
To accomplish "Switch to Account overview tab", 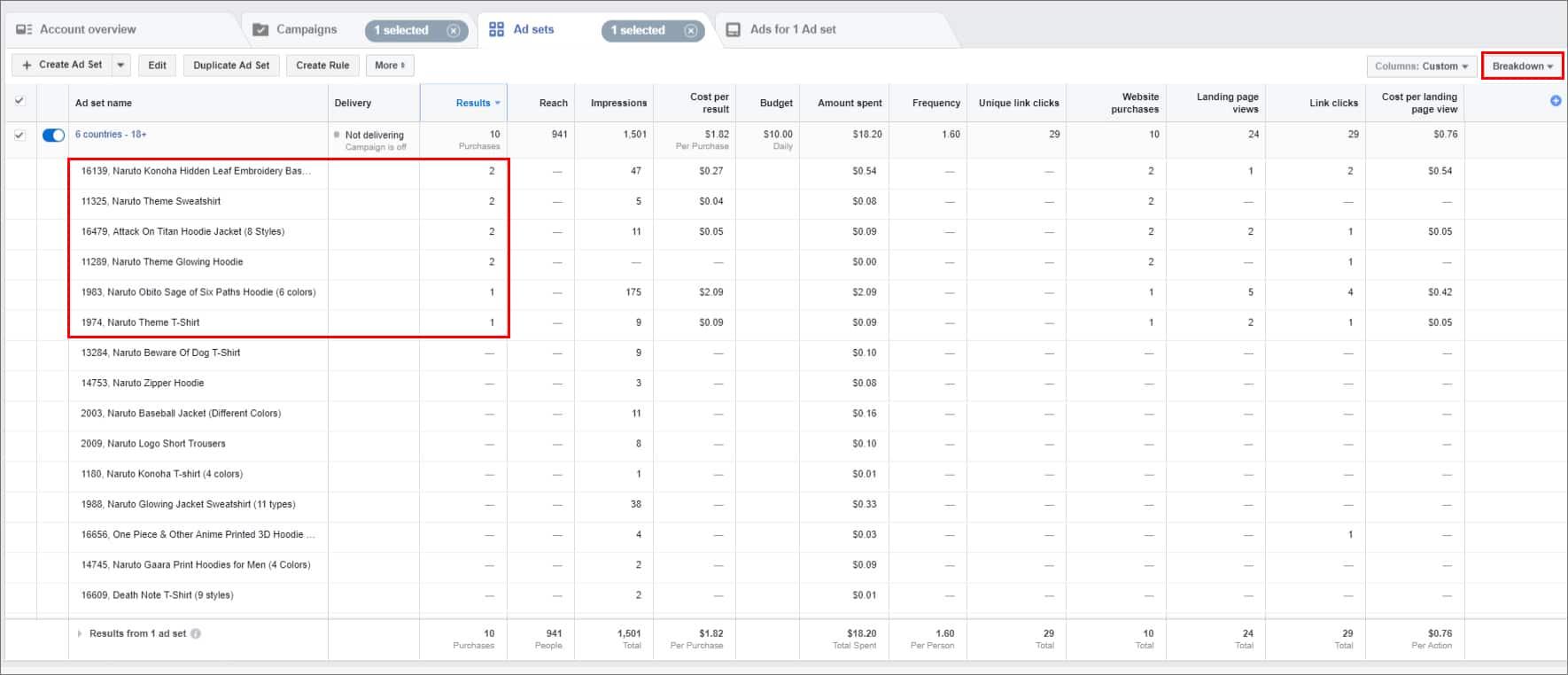I will point(88,29).
